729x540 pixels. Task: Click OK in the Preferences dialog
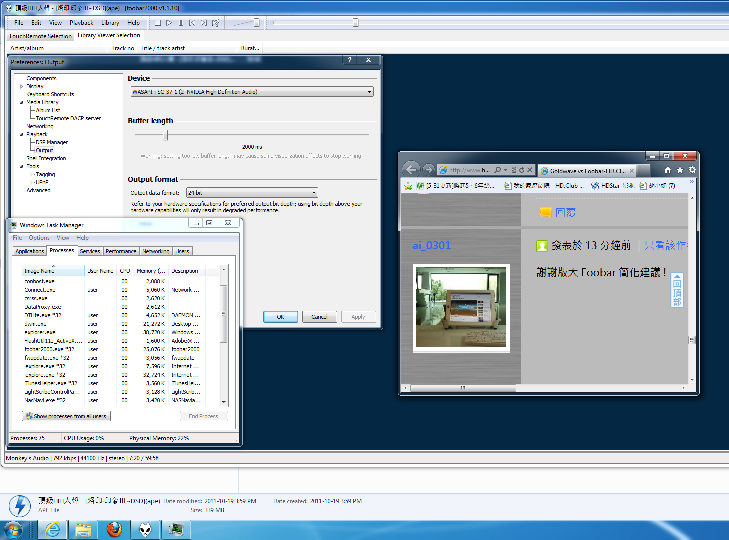(x=280, y=317)
